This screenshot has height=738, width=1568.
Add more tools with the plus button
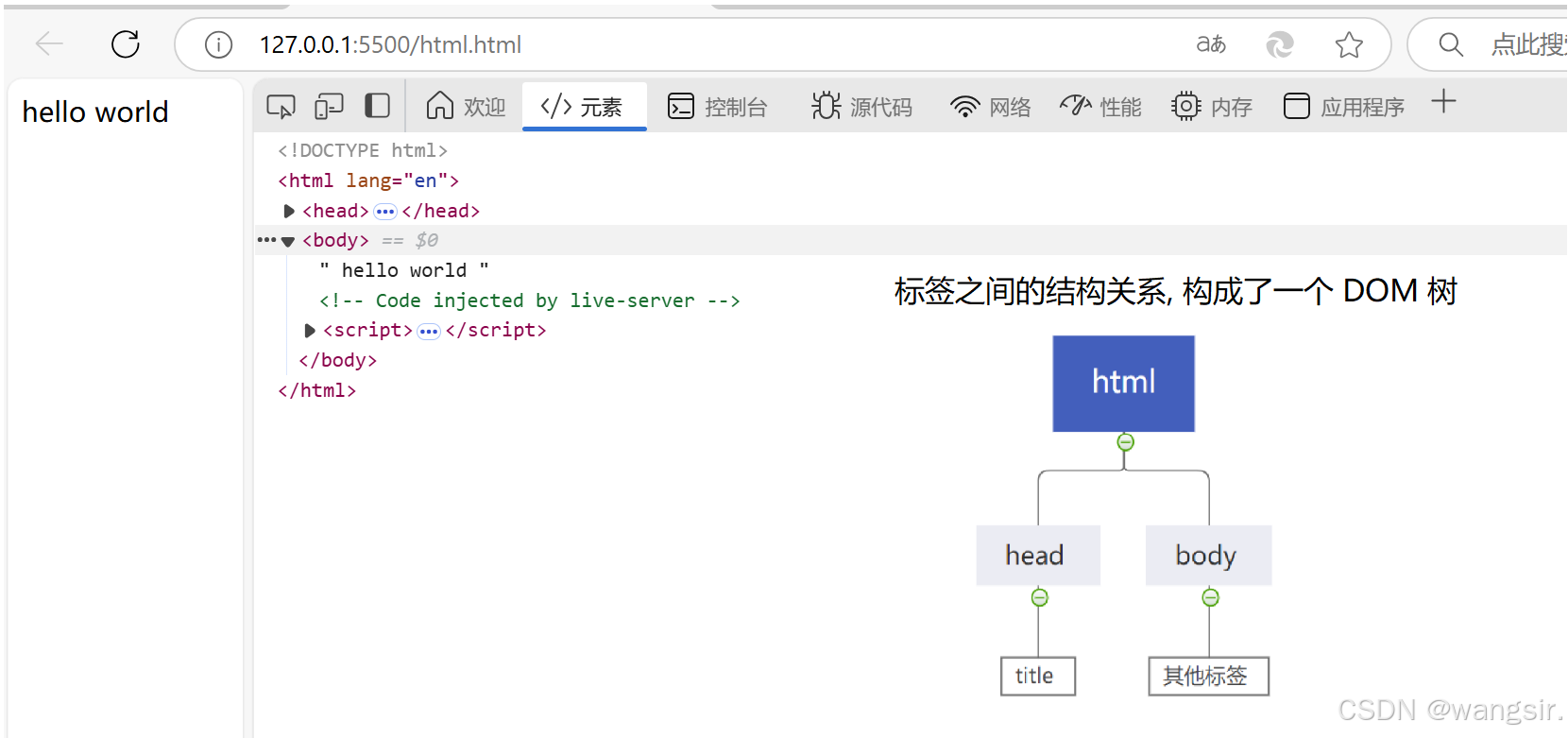pos(1443,101)
